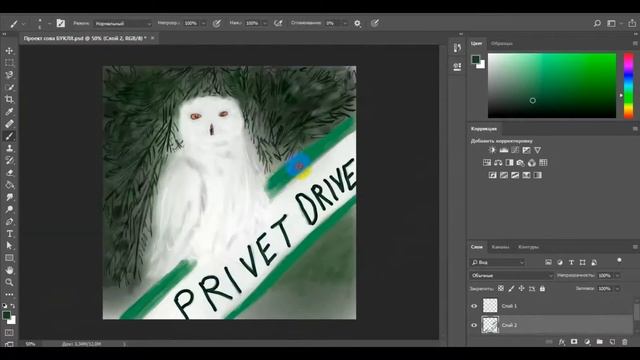The width and height of the screenshot is (640, 360).
Task: Open the Color panel flyout menu
Action: click(635, 43)
